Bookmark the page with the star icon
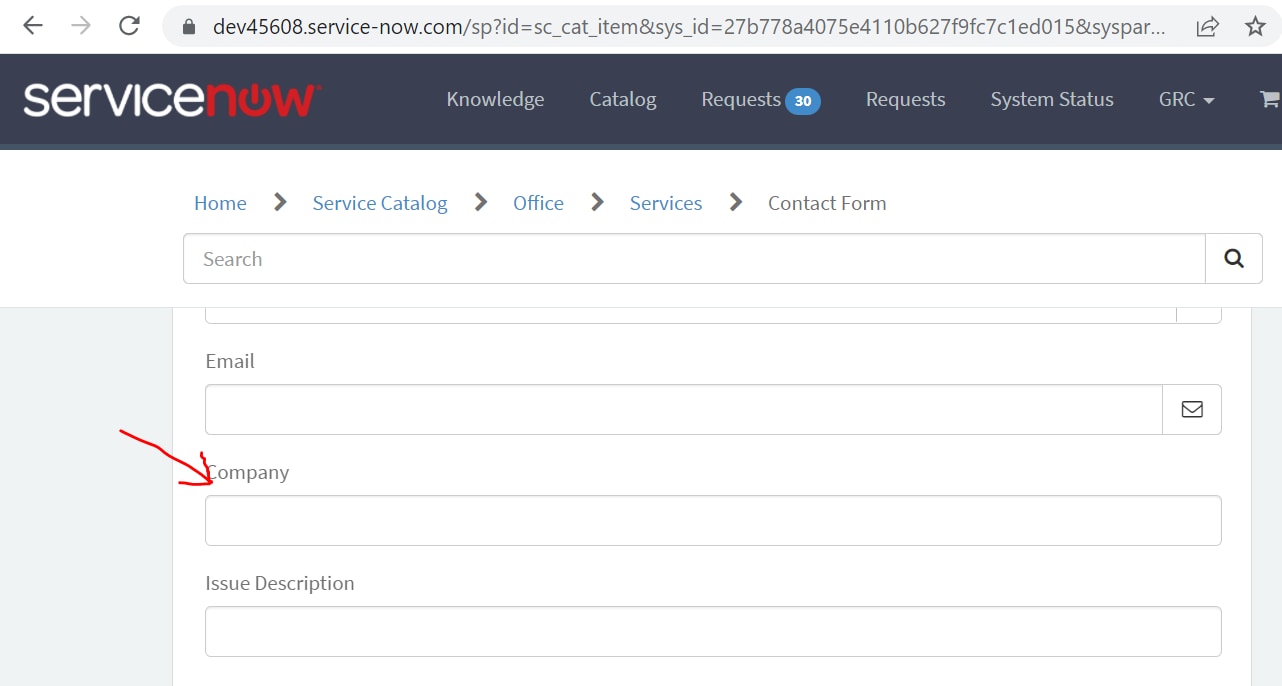 click(1255, 26)
